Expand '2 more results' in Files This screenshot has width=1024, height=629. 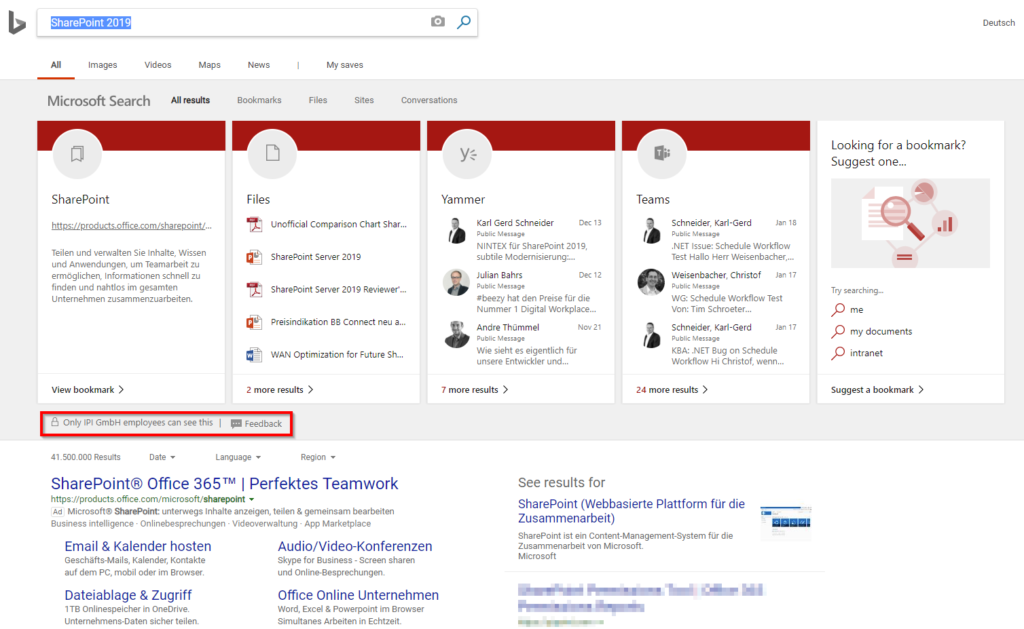pos(280,390)
